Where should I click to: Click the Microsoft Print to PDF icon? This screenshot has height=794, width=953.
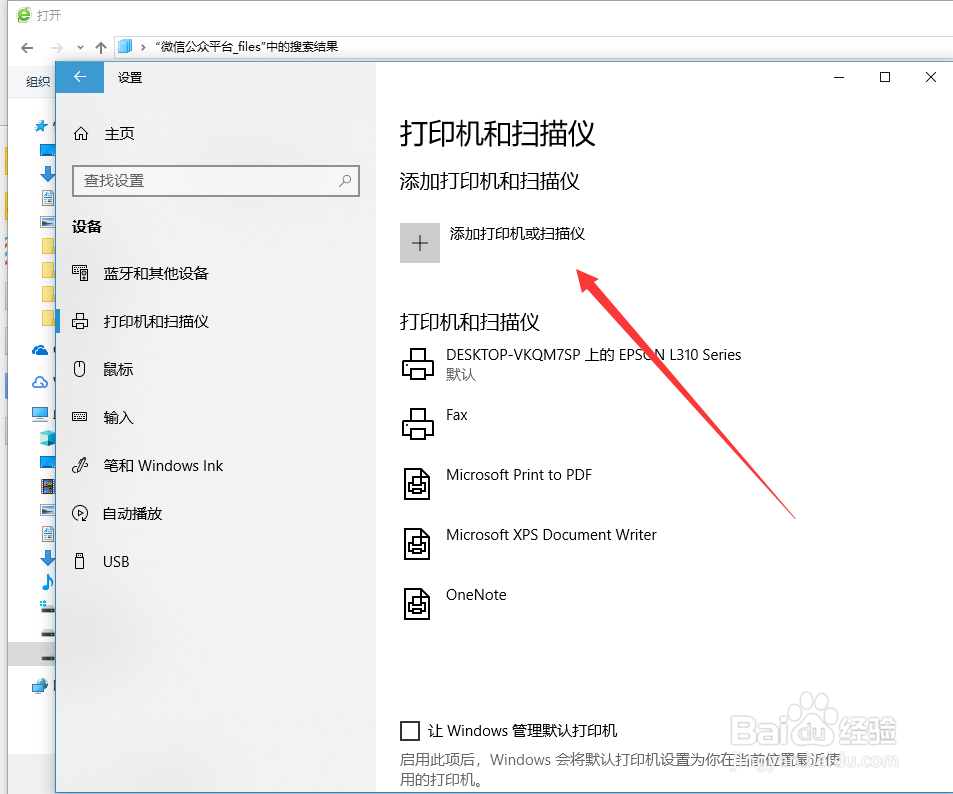[417, 484]
